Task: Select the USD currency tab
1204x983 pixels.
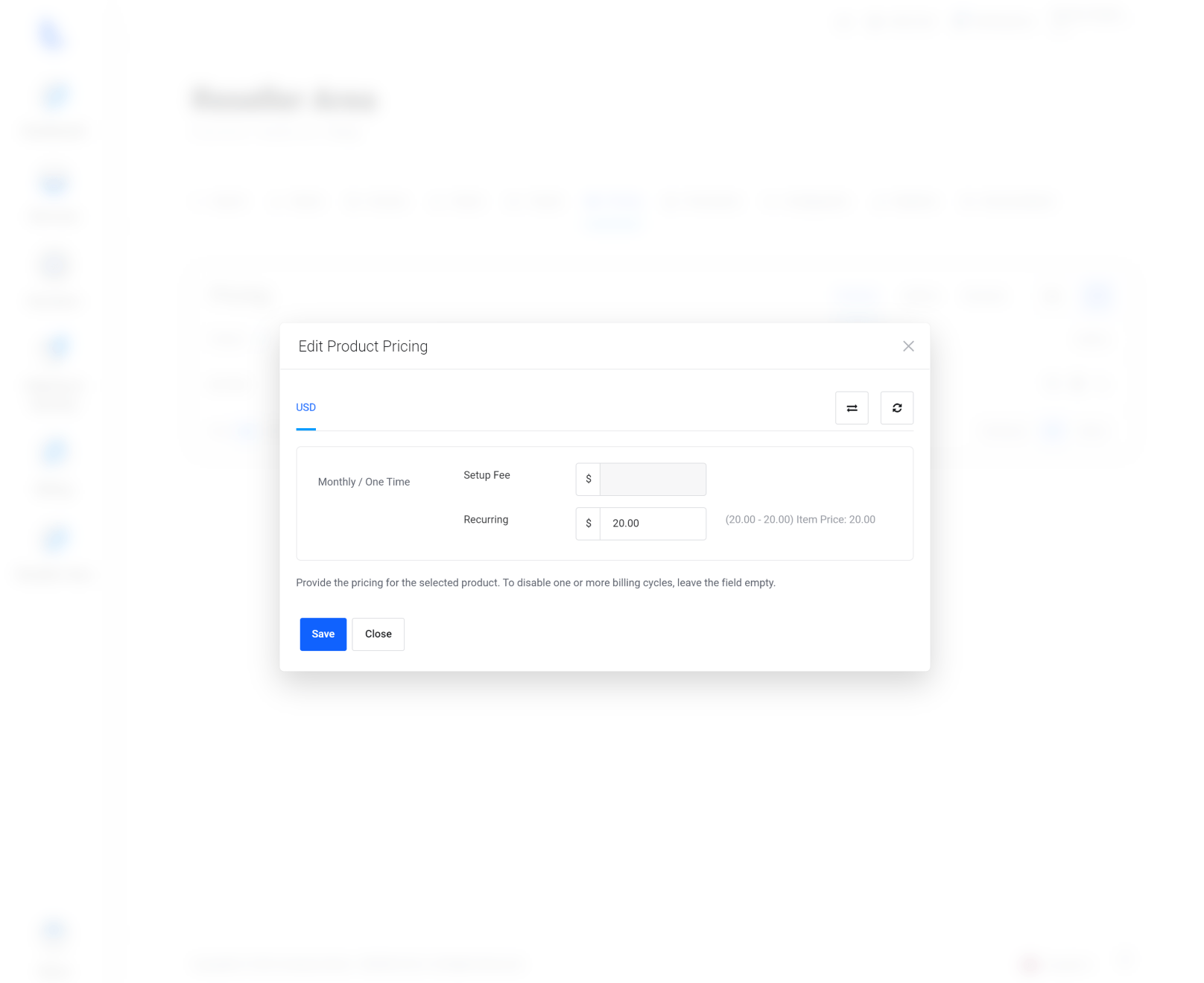Action: [x=305, y=407]
